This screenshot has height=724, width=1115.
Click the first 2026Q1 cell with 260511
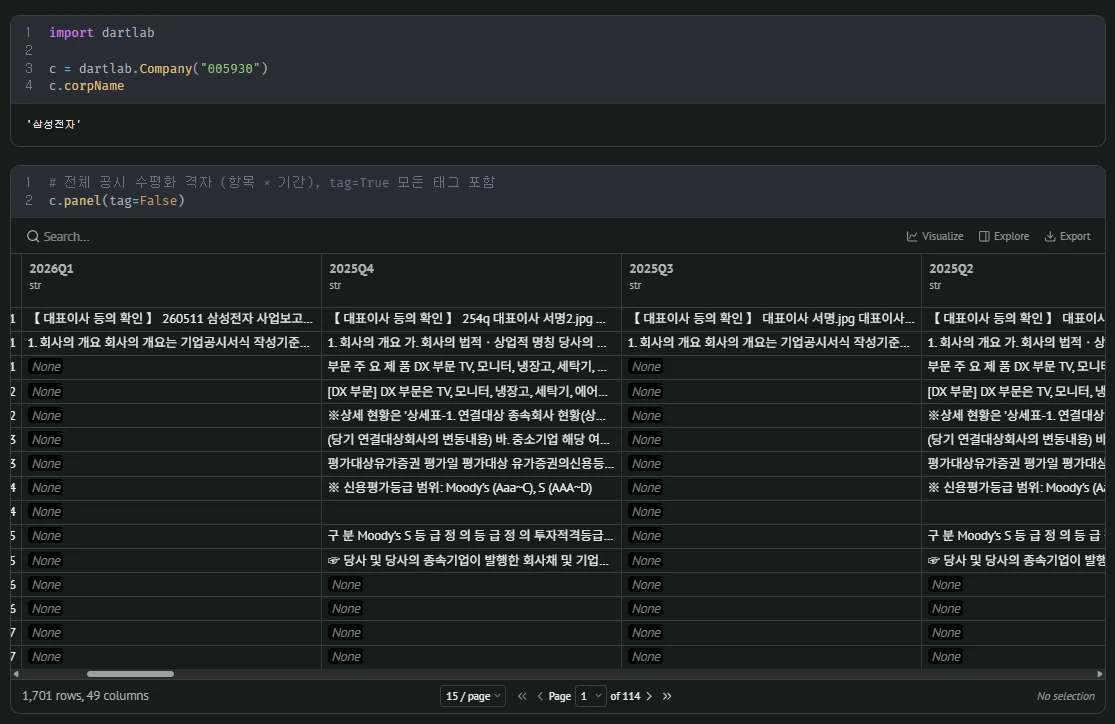(171, 319)
